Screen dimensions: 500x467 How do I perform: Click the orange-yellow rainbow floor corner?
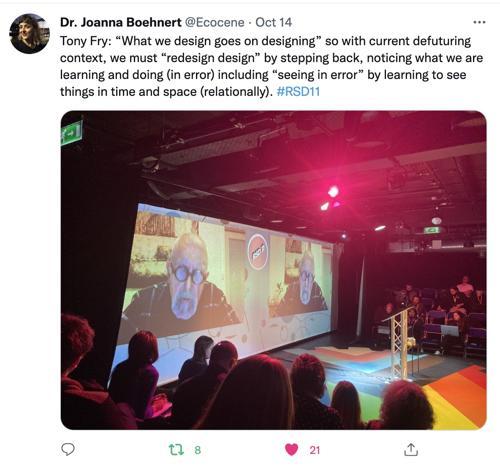[459, 398]
